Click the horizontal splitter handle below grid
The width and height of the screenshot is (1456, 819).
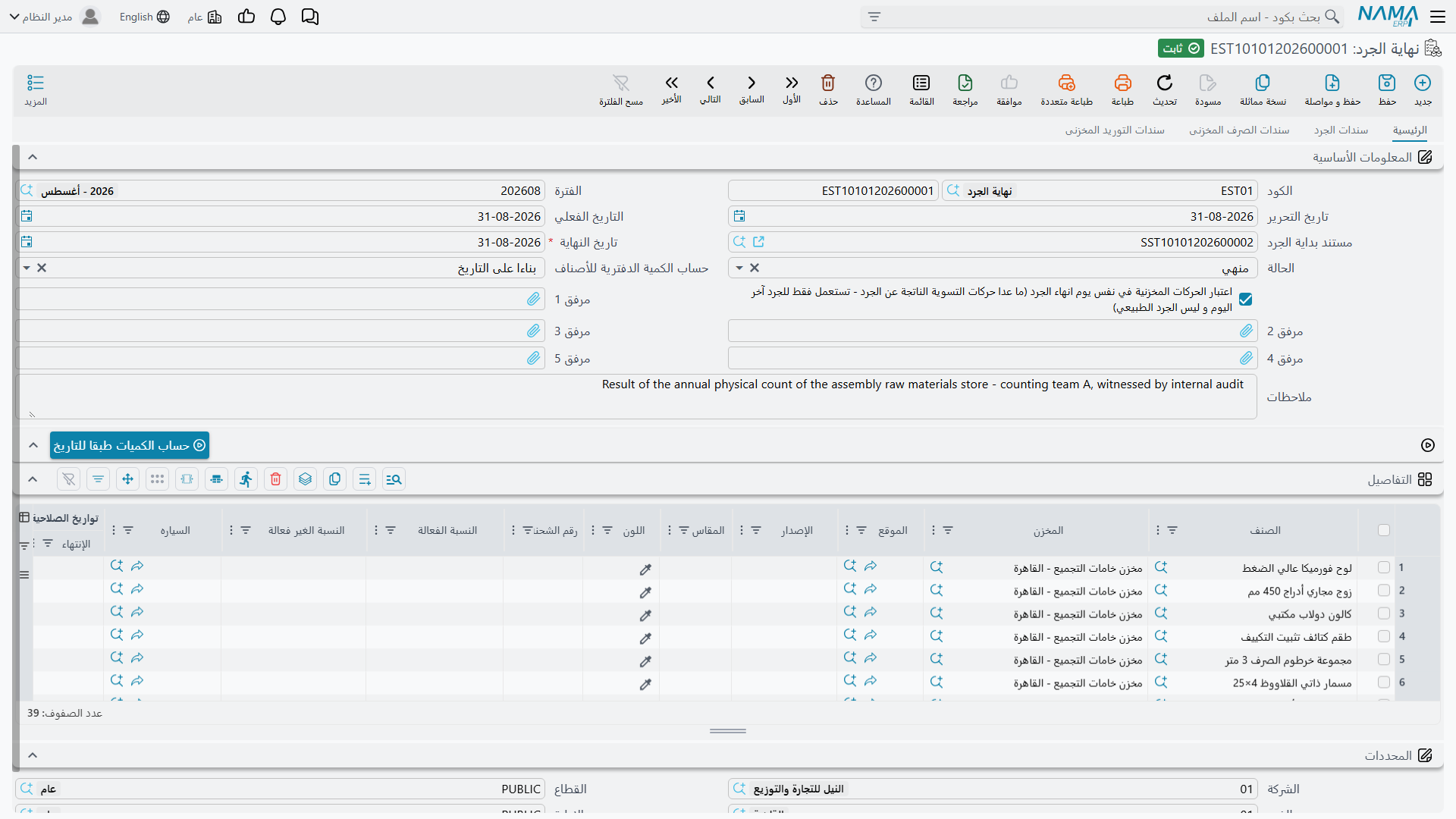(728, 731)
